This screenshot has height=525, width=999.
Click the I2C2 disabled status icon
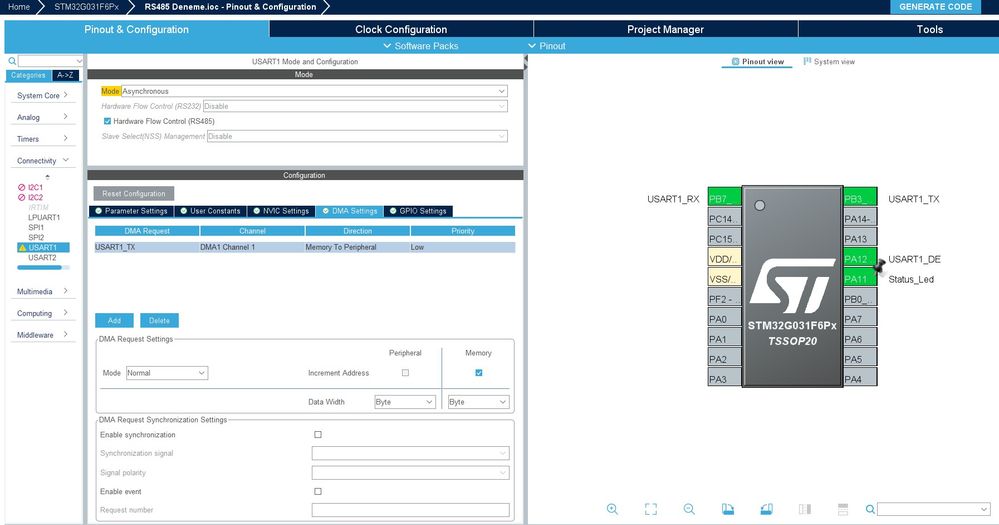point(22,198)
